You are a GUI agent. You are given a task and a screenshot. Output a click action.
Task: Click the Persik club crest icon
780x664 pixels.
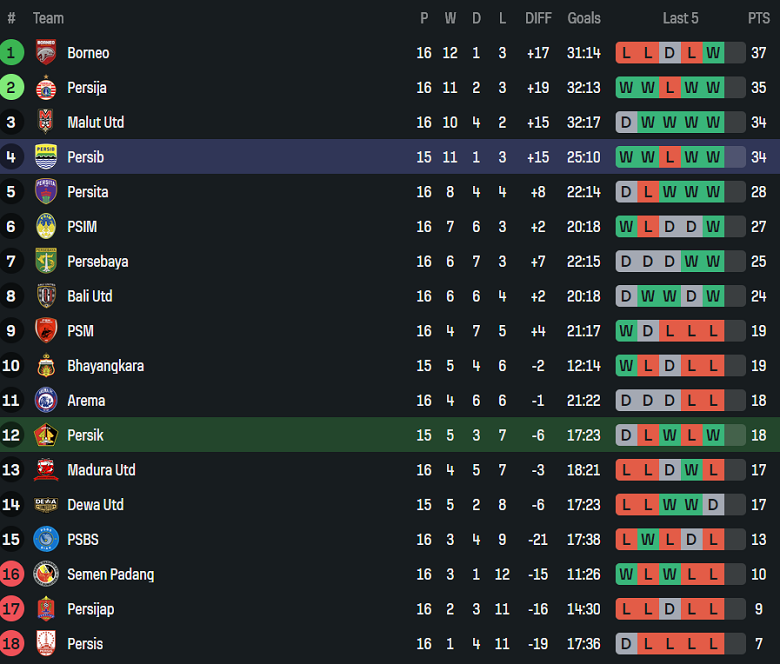pyautogui.click(x=45, y=435)
